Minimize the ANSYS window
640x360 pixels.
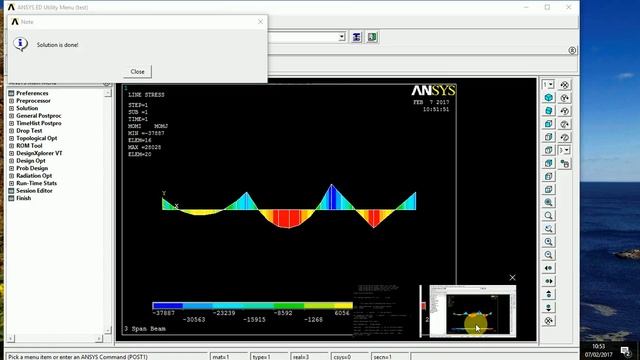[x=526, y=7]
